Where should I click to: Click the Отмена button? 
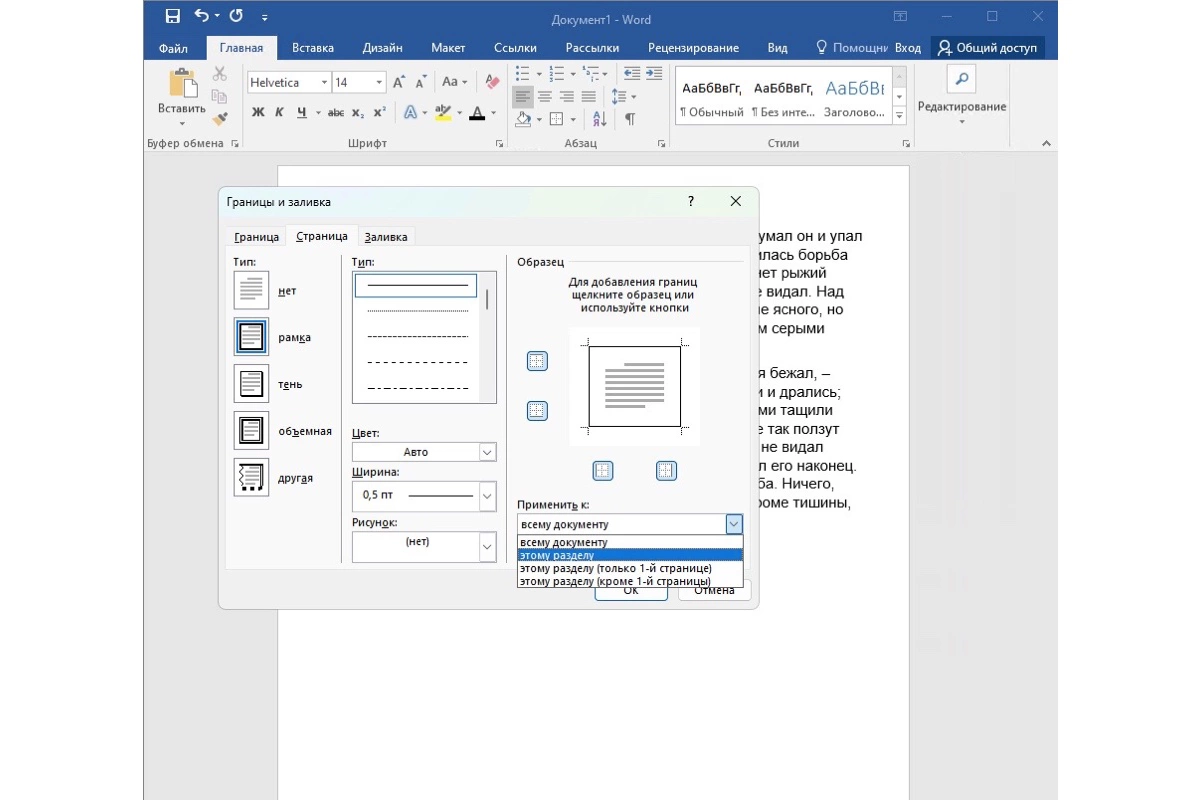coord(714,590)
